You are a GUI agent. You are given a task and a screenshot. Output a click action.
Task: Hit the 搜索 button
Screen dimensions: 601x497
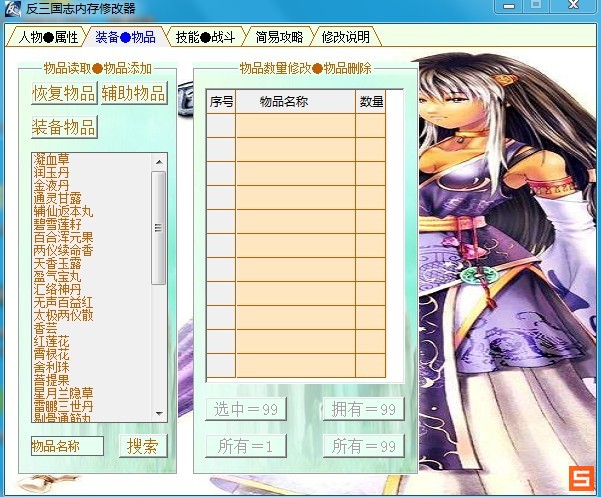pos(142,446)
